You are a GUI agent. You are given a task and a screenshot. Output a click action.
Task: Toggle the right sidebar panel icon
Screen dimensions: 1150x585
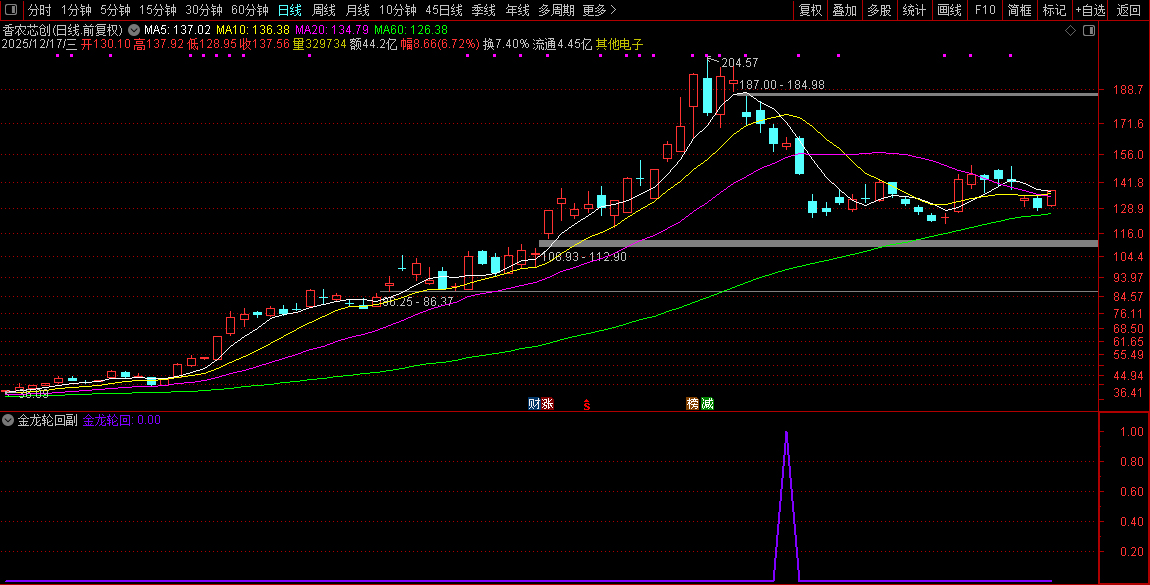click(1089, 31)
